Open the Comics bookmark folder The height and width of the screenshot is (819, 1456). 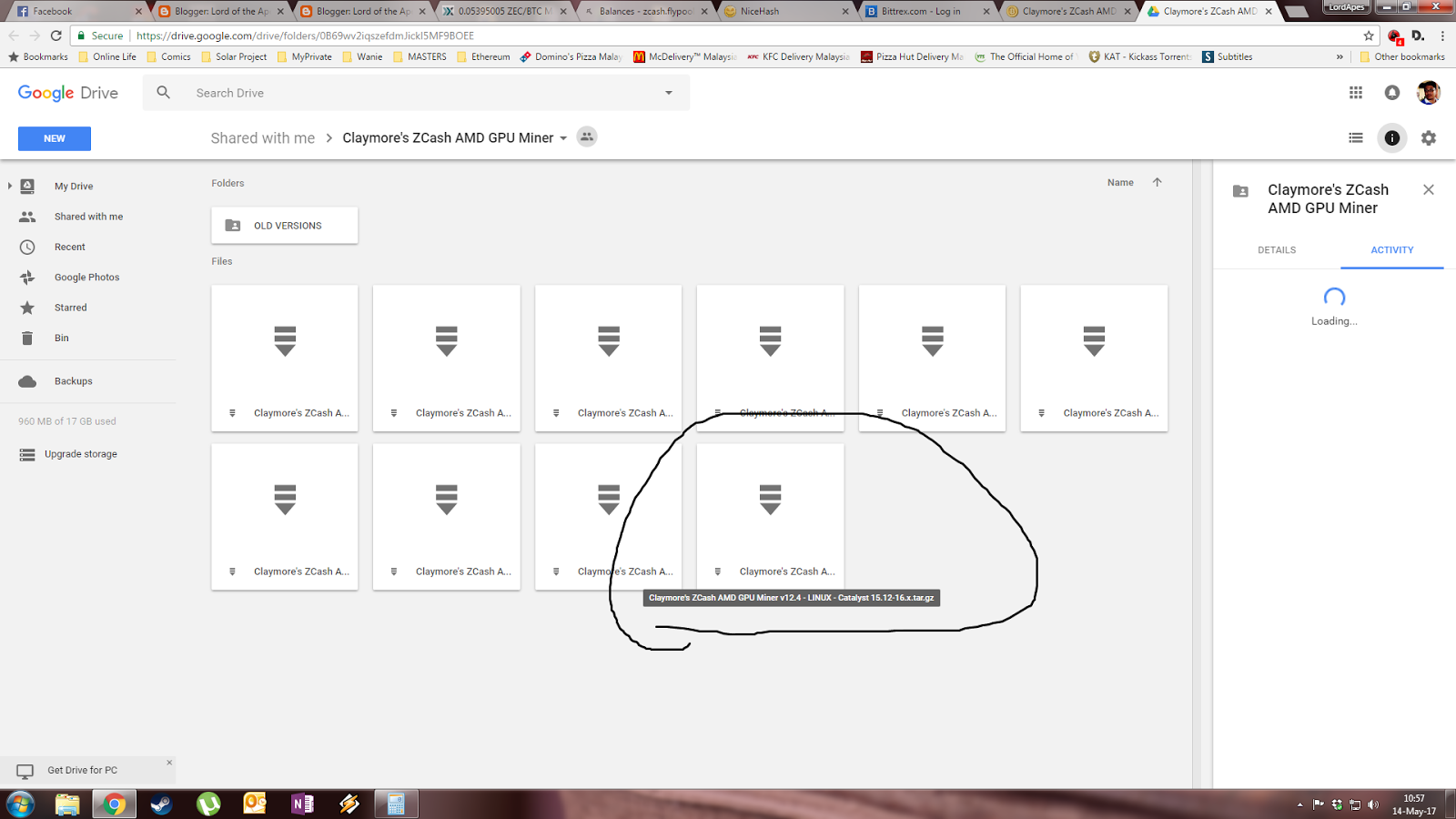coord(169,56)
